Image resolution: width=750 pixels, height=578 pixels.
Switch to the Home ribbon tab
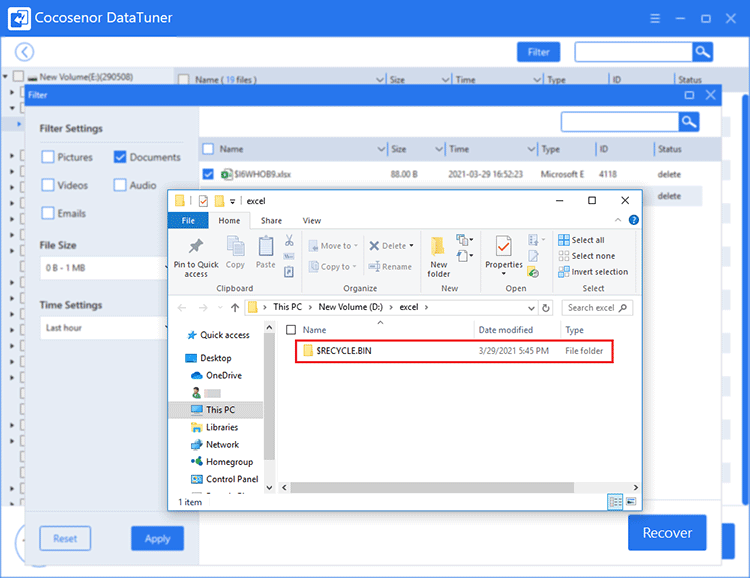(x=229, y=221)
